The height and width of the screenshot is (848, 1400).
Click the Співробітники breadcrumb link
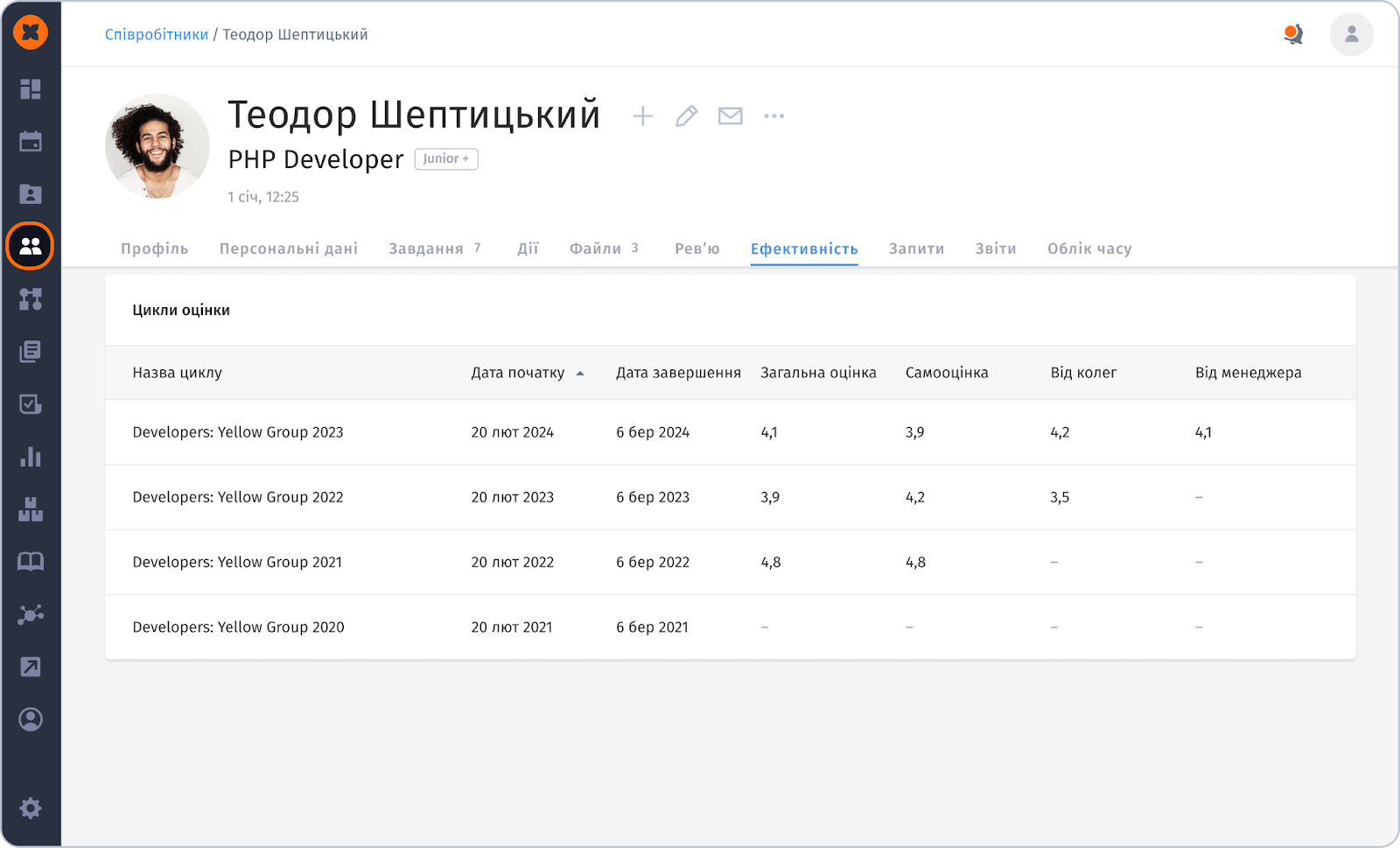157,35
